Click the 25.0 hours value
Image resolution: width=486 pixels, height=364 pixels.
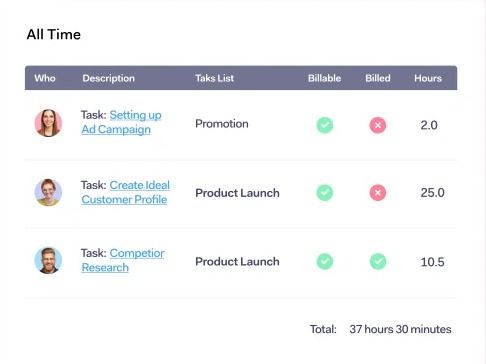pos(432,193)
